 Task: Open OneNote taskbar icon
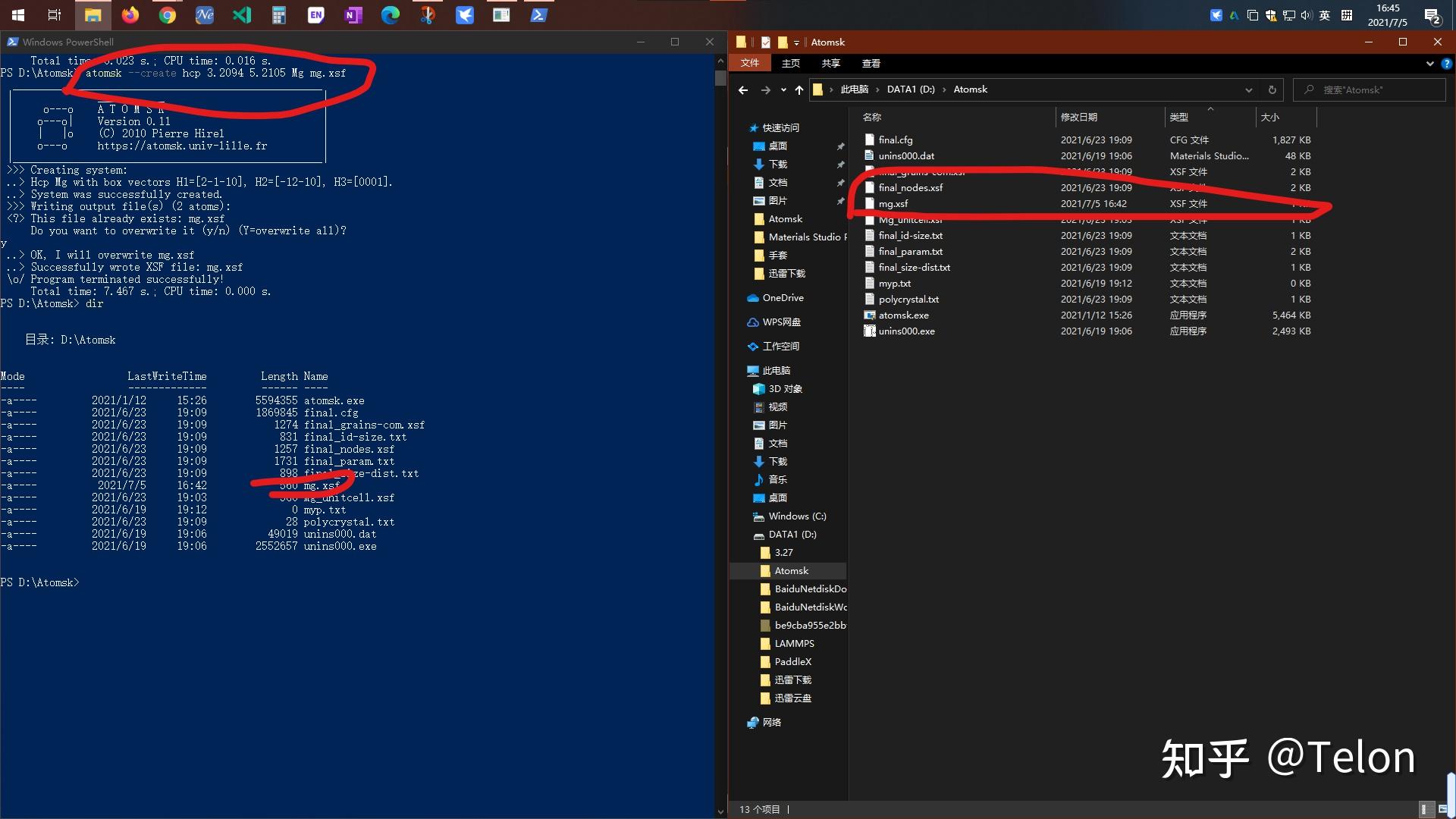(353, 15)
